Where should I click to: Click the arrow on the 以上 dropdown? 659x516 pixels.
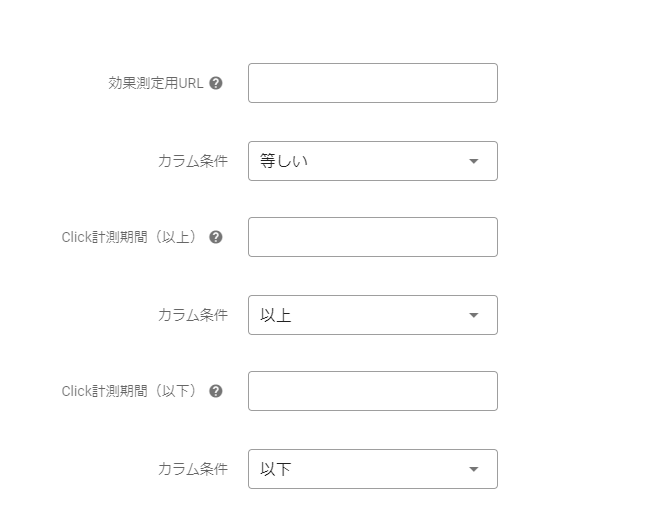474,315
